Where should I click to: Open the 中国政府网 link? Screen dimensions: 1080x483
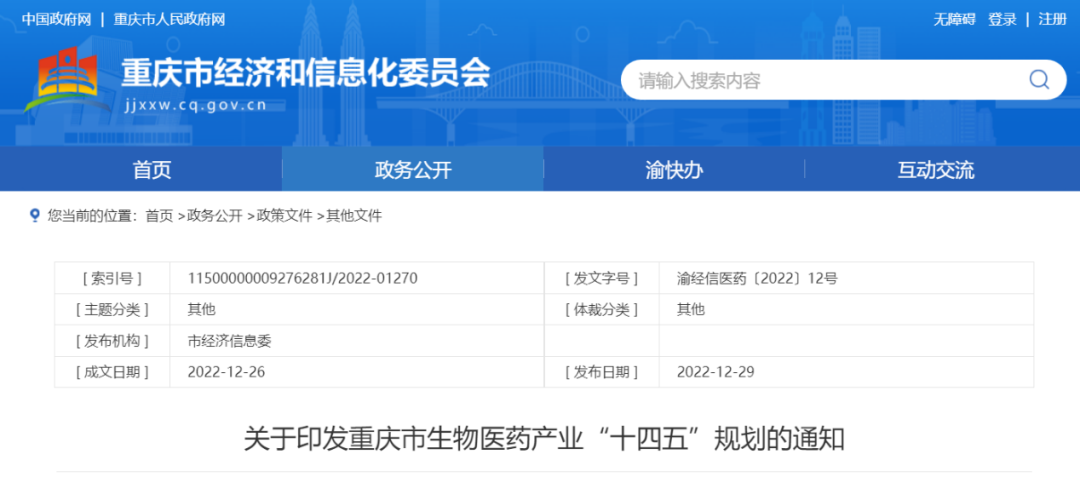56,19
